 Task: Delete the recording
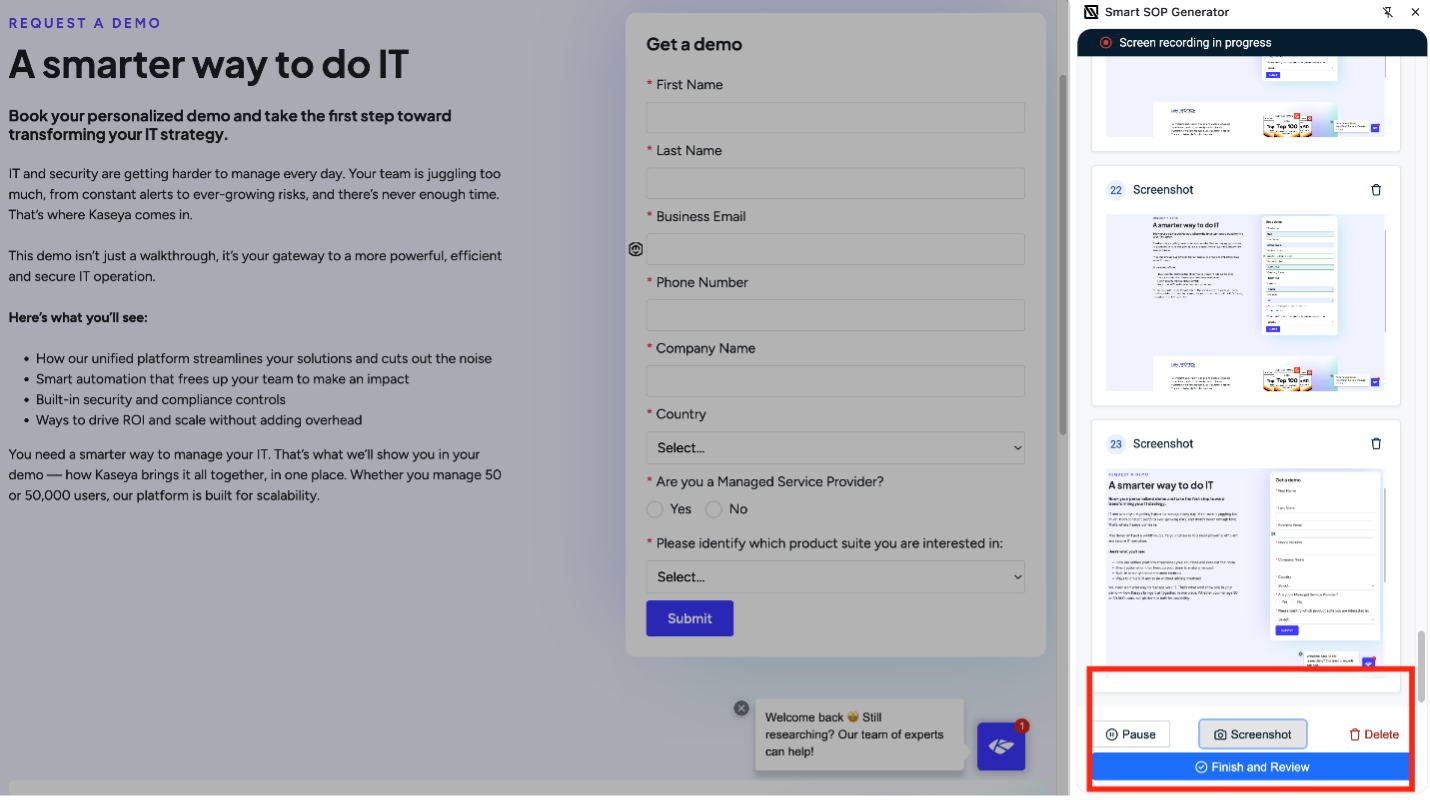coord(1373,734)
